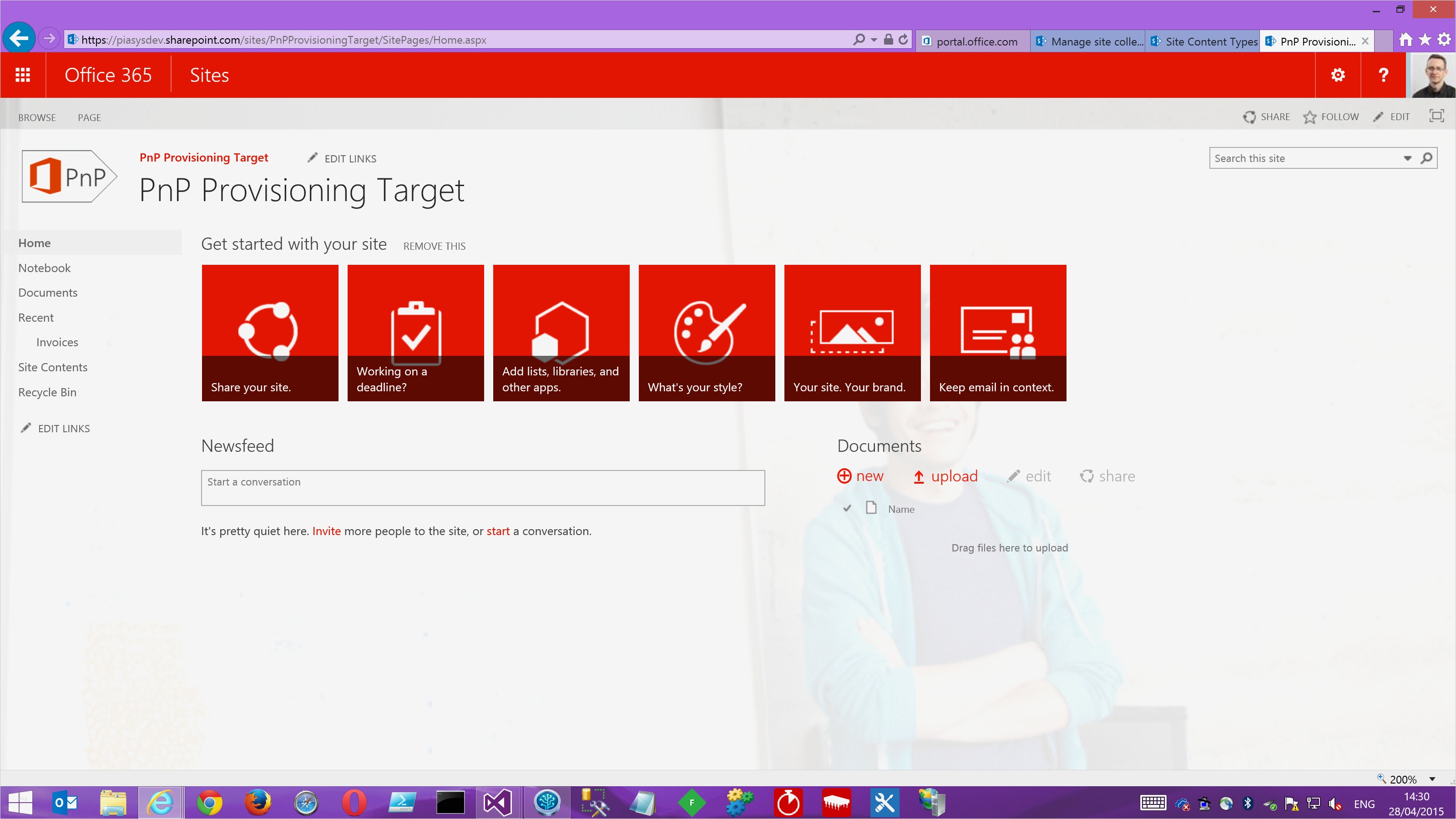Open the settings gear in Office 365 bar
The image size is (1456, 819).
pos(1337,75)
